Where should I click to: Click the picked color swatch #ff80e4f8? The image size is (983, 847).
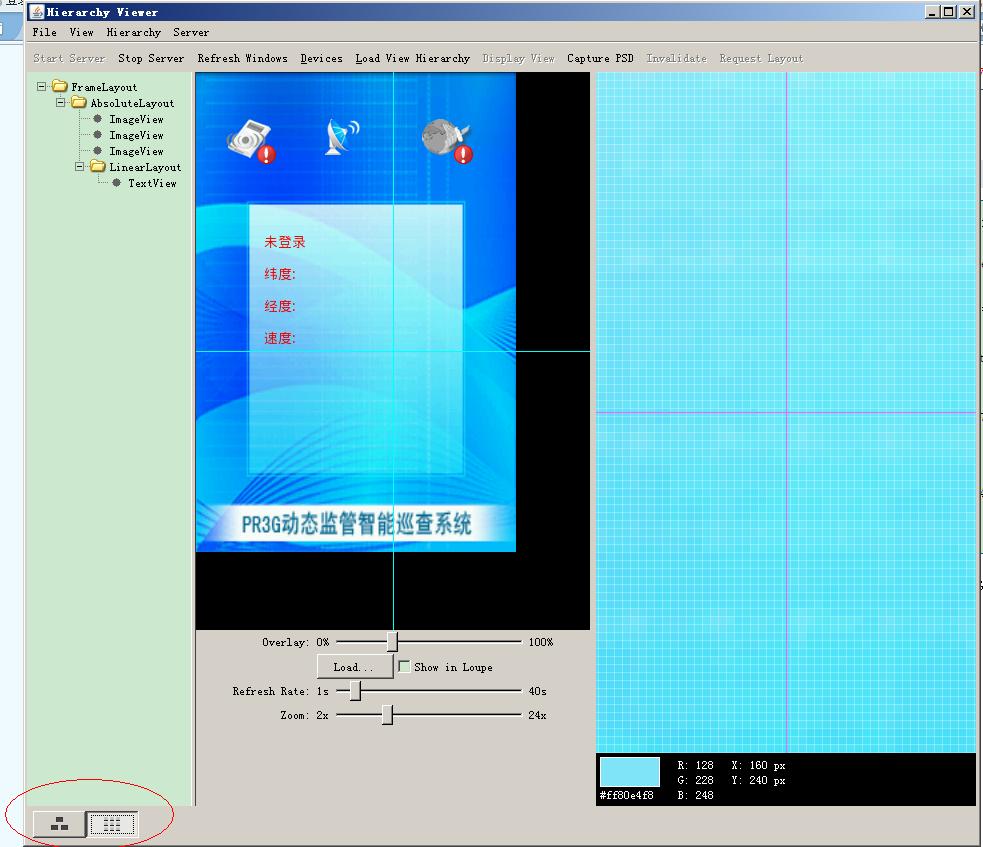629,771
